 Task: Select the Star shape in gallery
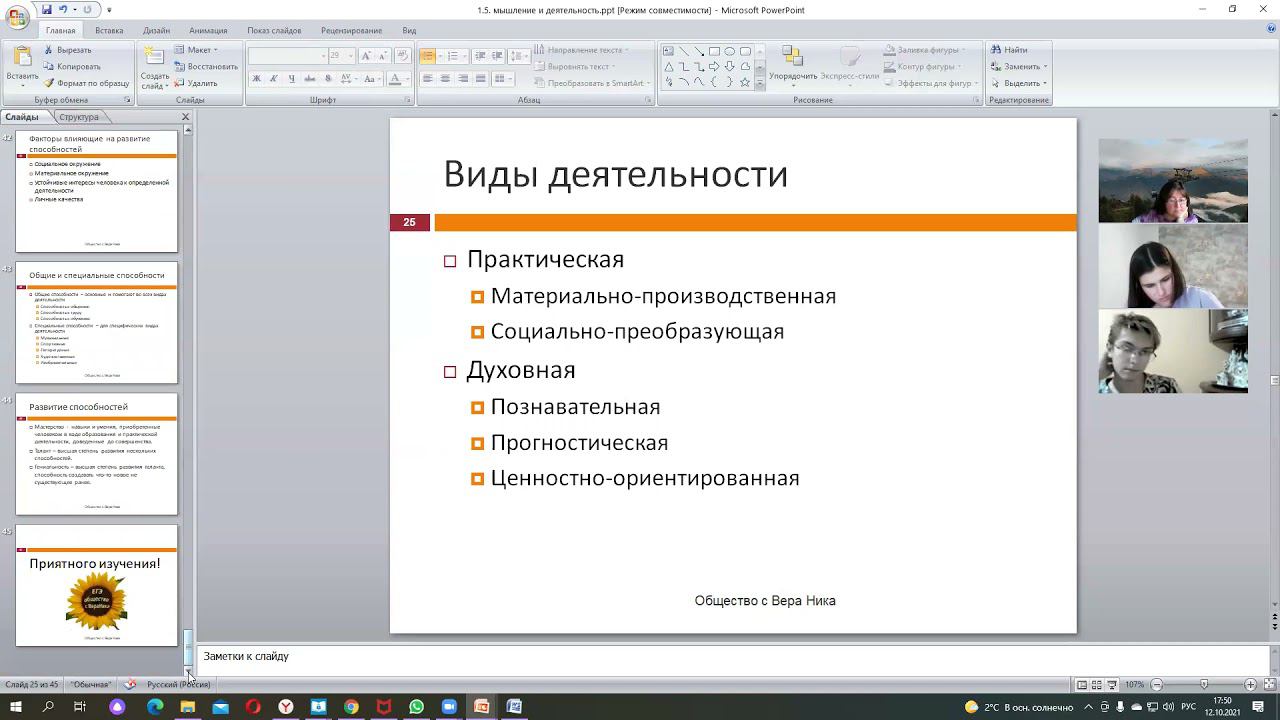744,82
